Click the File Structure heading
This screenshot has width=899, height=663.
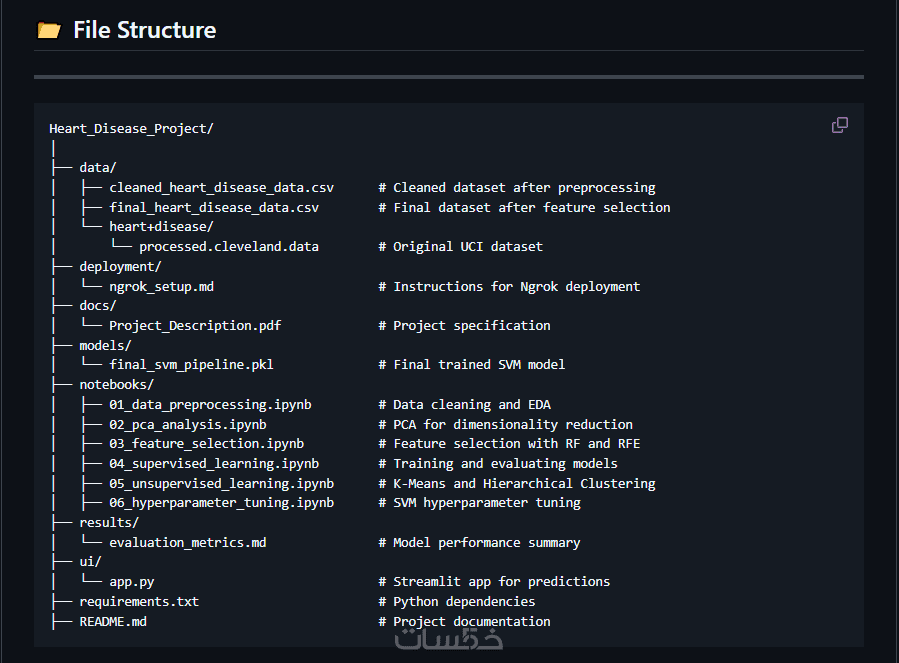coord(144,30)
